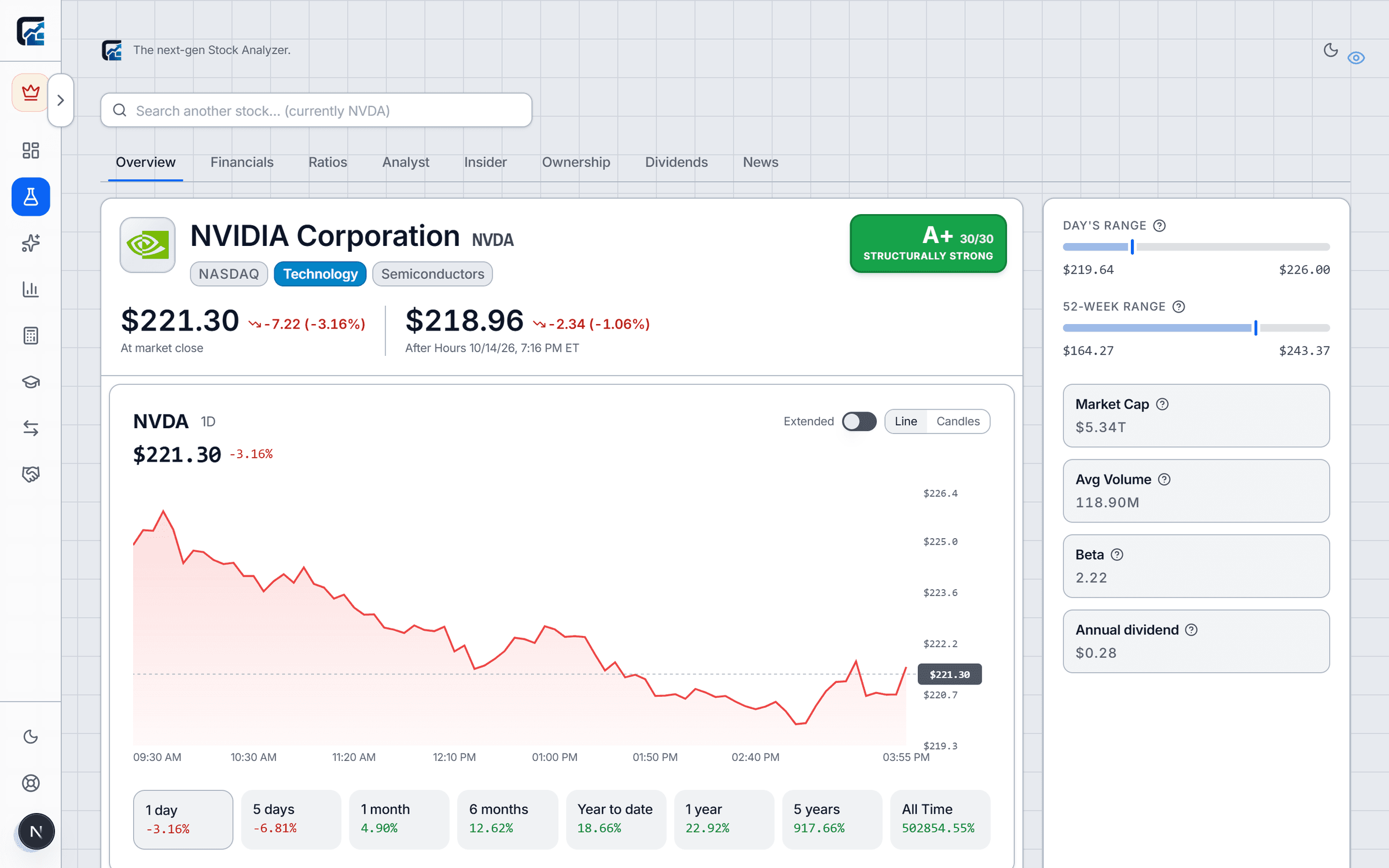Open the handshake icon in sidebar
The height and width of the screenshot is (868, 1389).
(31, 475)
